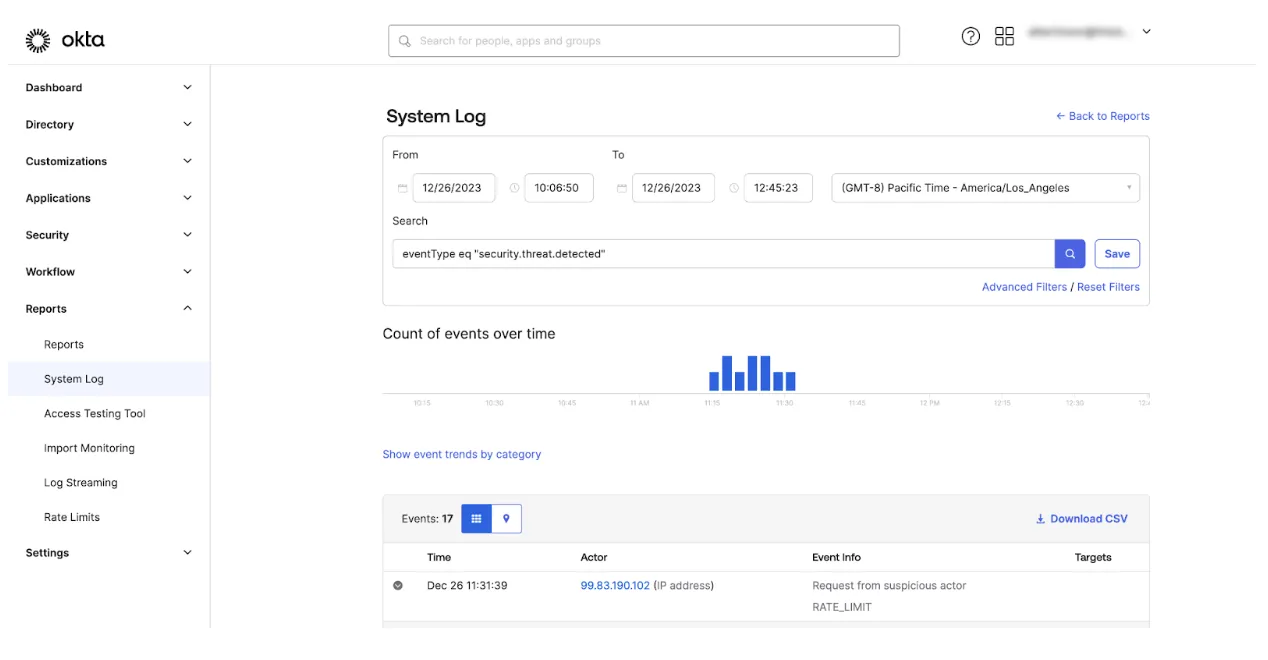Click the apps grid icon near the profile

pyautogui.click(x=1004, y=36)
